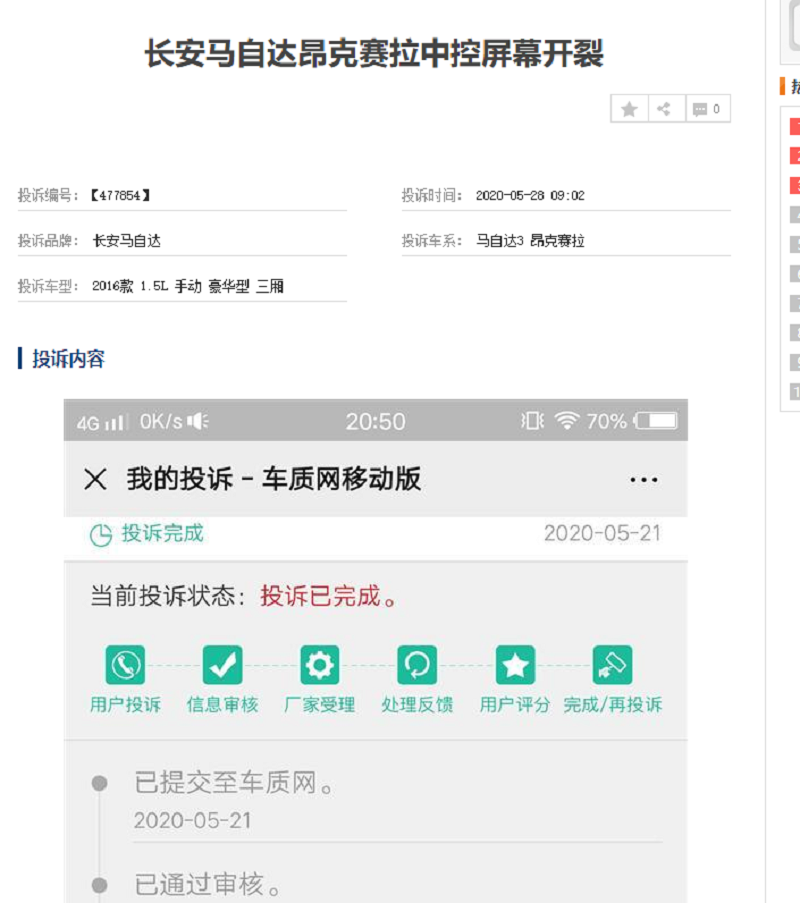Click the 用户投诉 phone icon
The image size is (800, 903).
(x=125, y=665)
